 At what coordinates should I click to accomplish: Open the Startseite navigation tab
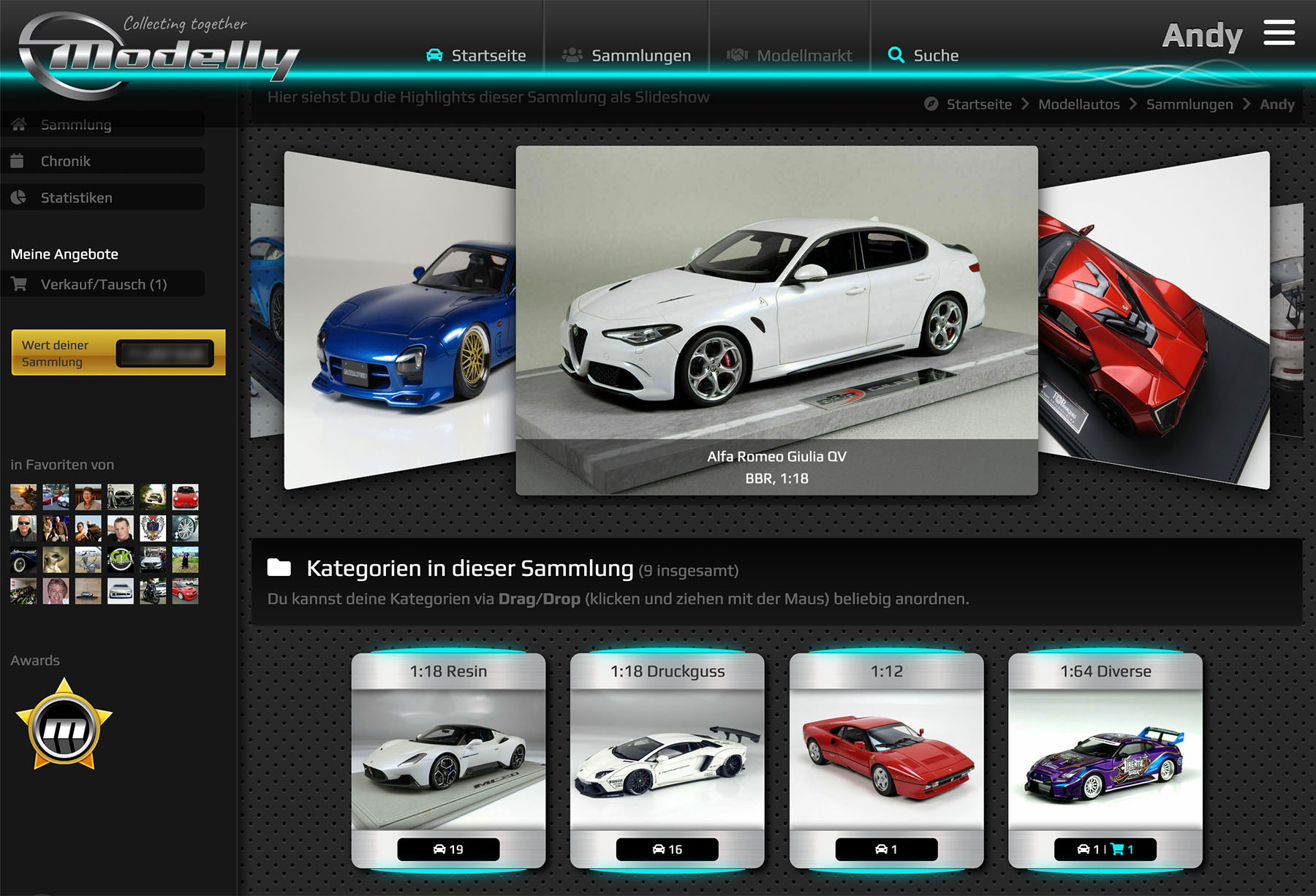(476, 56)
